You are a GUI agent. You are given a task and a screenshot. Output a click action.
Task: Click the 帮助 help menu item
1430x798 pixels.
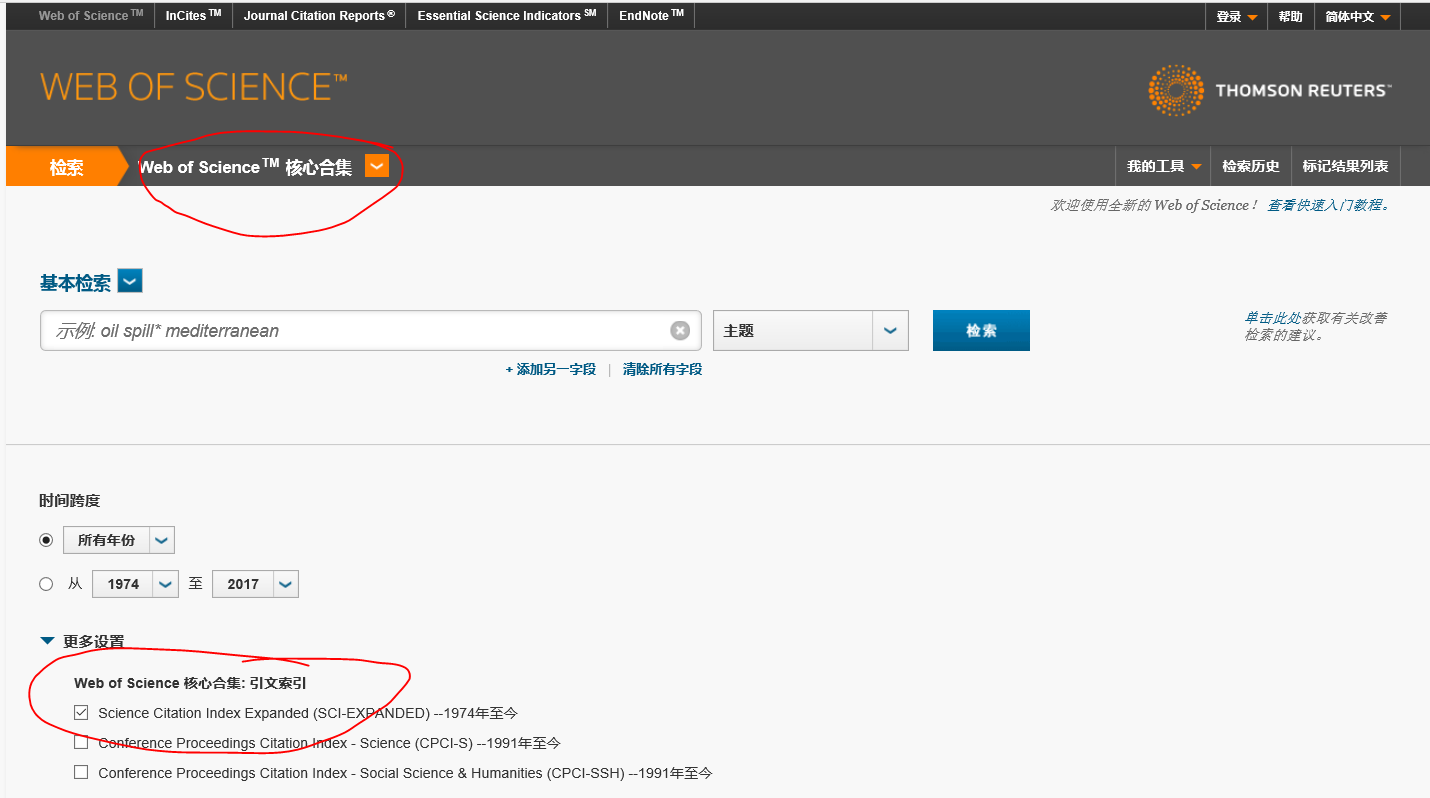[x=1290, y=16]
